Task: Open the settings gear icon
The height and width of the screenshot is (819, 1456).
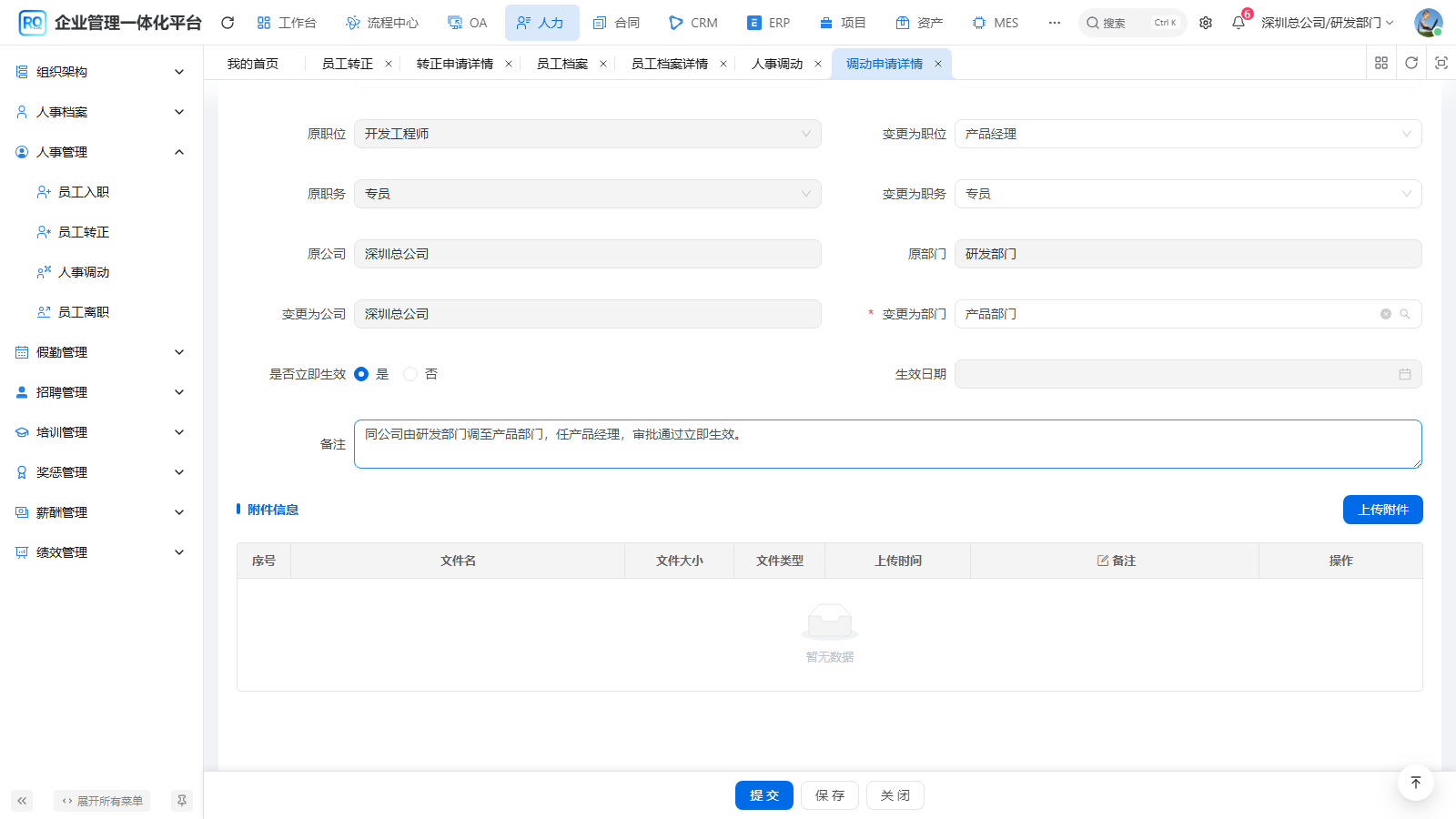Action: pos(1206,23)
